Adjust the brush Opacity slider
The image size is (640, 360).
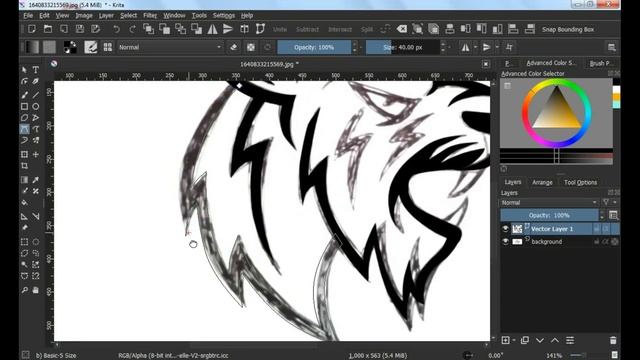click(314, 47)
